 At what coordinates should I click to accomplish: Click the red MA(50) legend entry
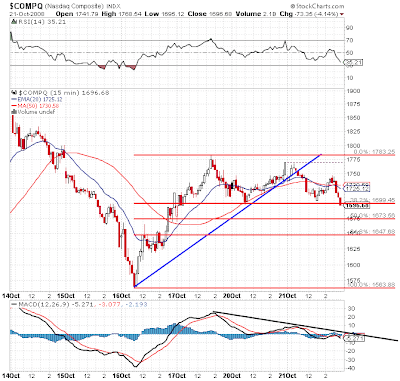coord(35,106)
